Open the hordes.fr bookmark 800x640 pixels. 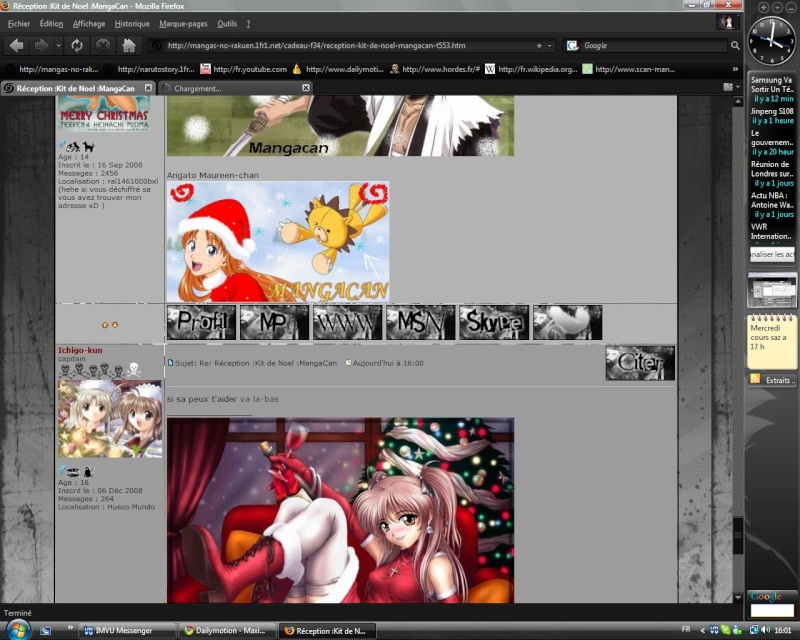pos(435,69)
